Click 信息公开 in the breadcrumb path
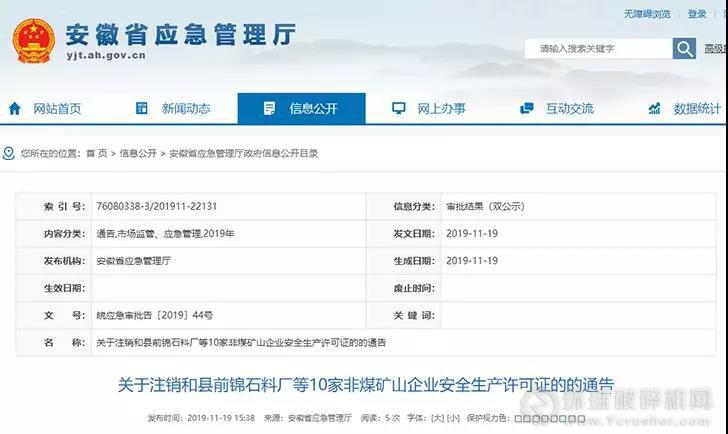Viewport: 728px width, 434px height. (x=138, y=153)
